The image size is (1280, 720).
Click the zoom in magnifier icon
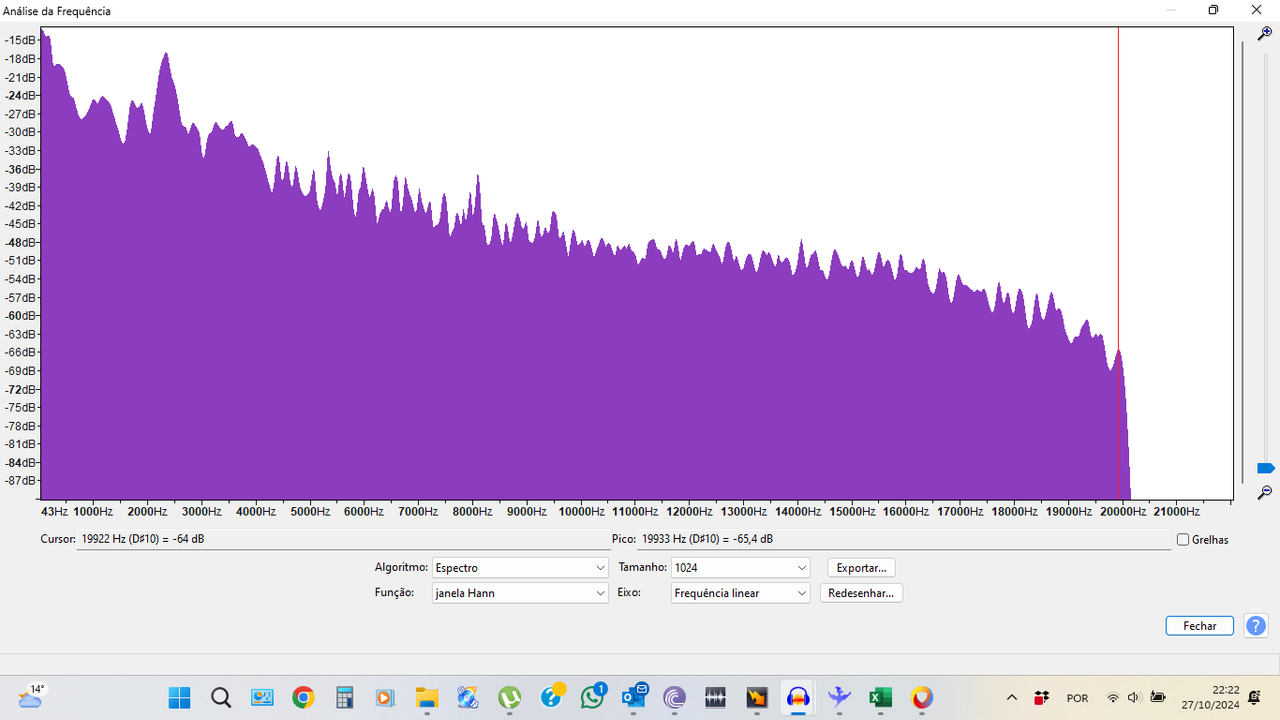point(1265,34)
